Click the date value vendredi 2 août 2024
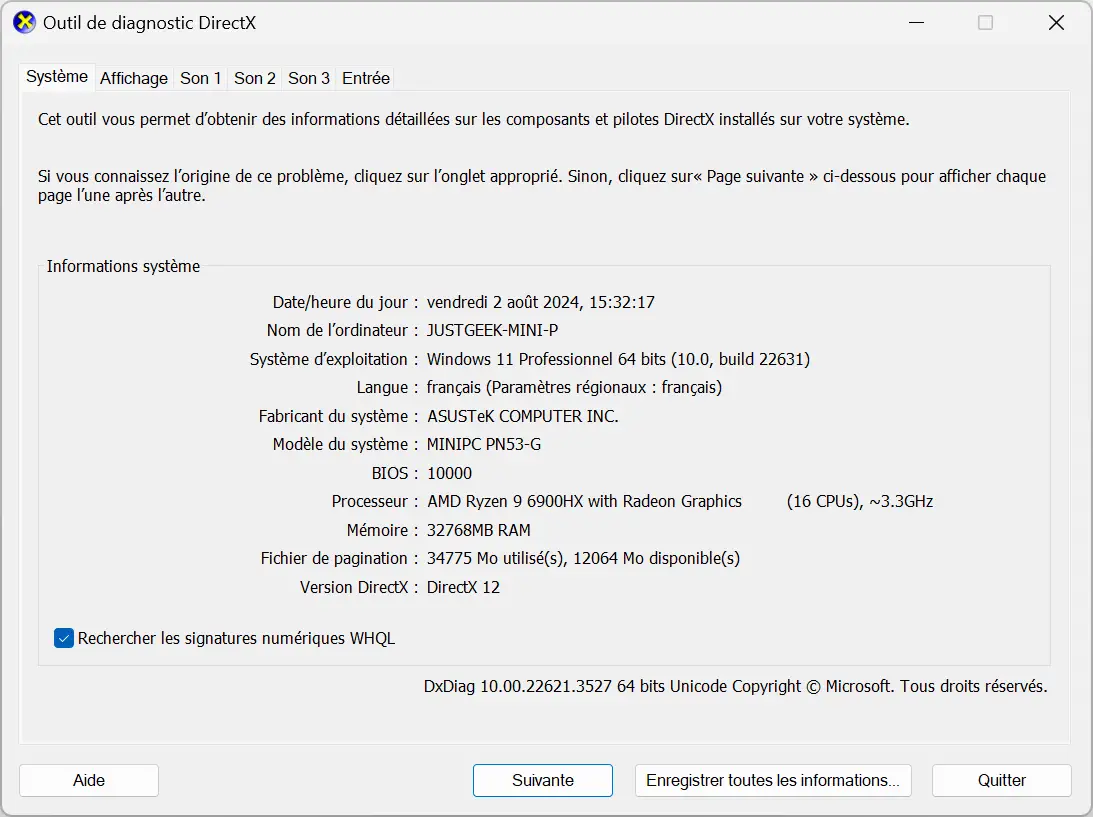Viewport: 1093px width, 817px height. click(541, 302)
